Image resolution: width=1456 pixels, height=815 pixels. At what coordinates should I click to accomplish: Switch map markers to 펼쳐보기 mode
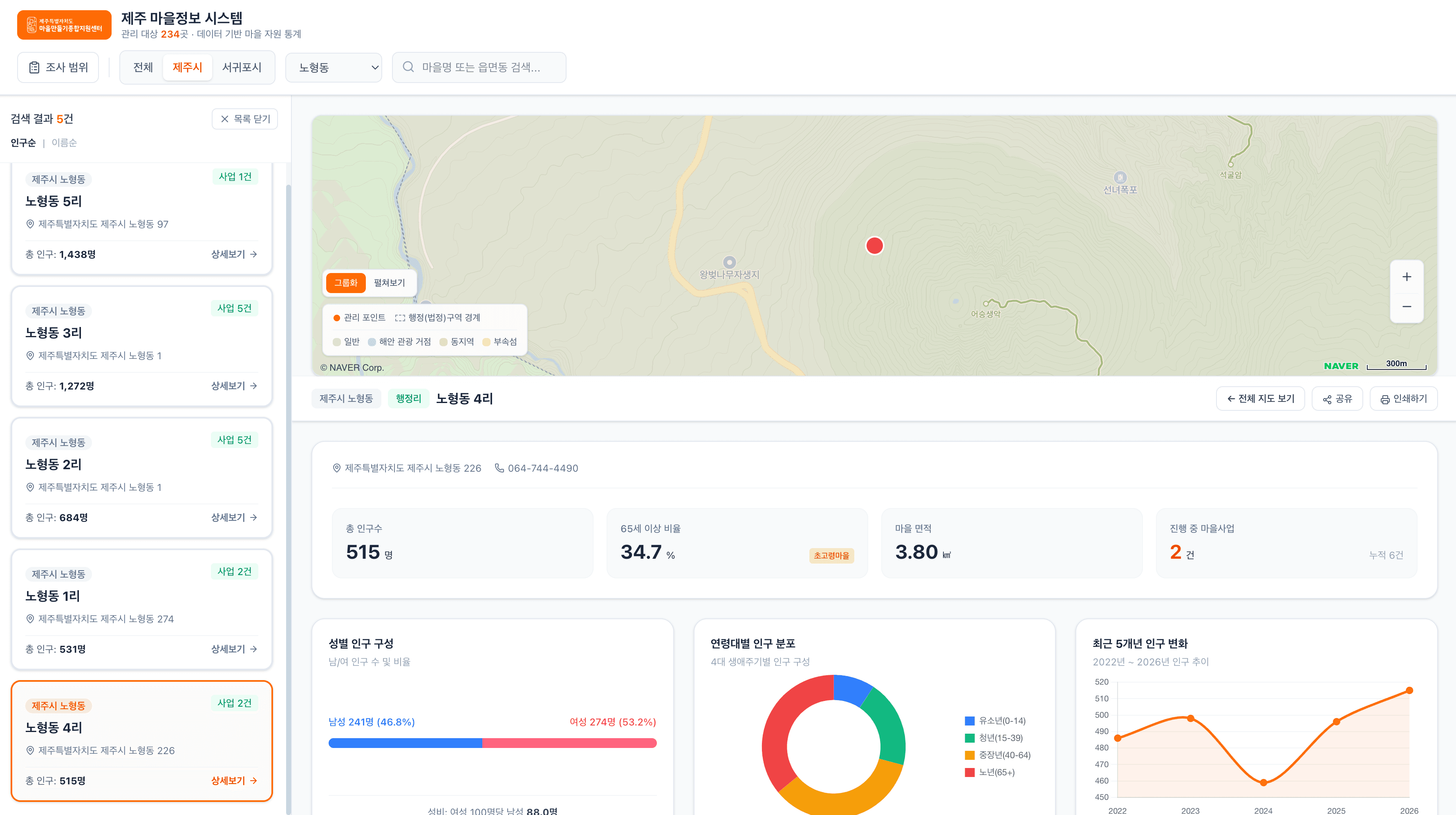pyautogui.click(x=389, y=282)
